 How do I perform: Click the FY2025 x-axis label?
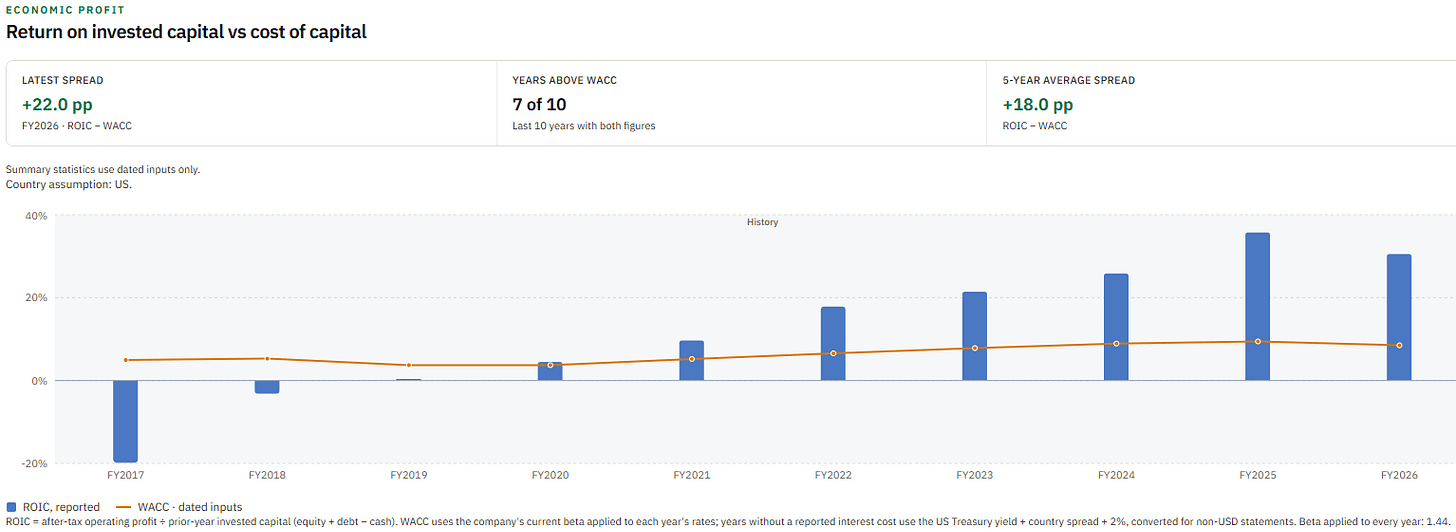[x=1258, y=476]
